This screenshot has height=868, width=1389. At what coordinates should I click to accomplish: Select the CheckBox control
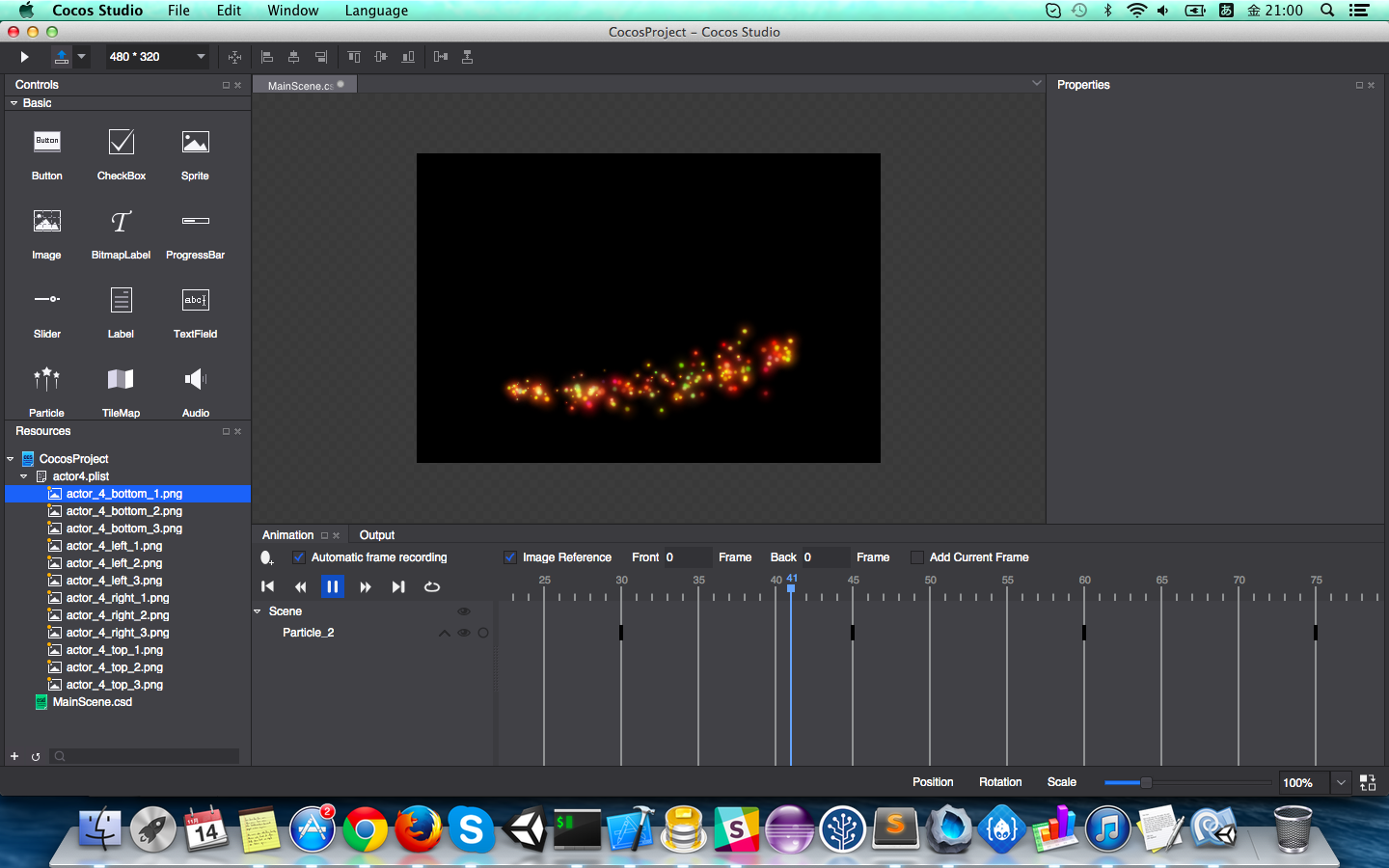point(122,154)
